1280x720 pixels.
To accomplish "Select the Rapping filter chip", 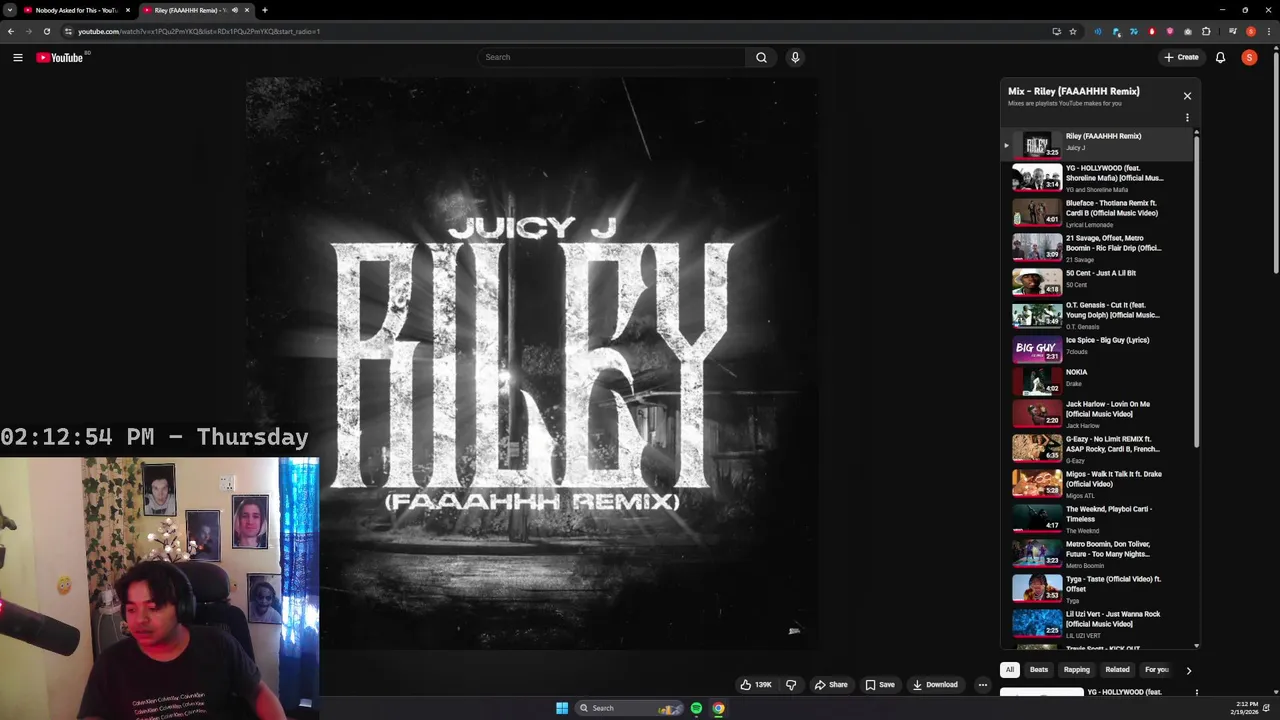I will click(x=1077, y=670).
